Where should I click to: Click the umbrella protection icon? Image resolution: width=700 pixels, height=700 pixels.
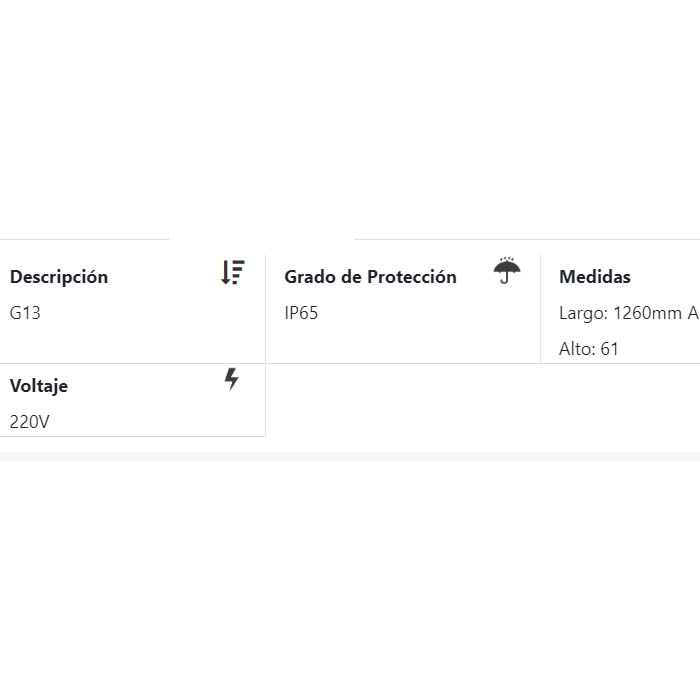pos(507,271)
